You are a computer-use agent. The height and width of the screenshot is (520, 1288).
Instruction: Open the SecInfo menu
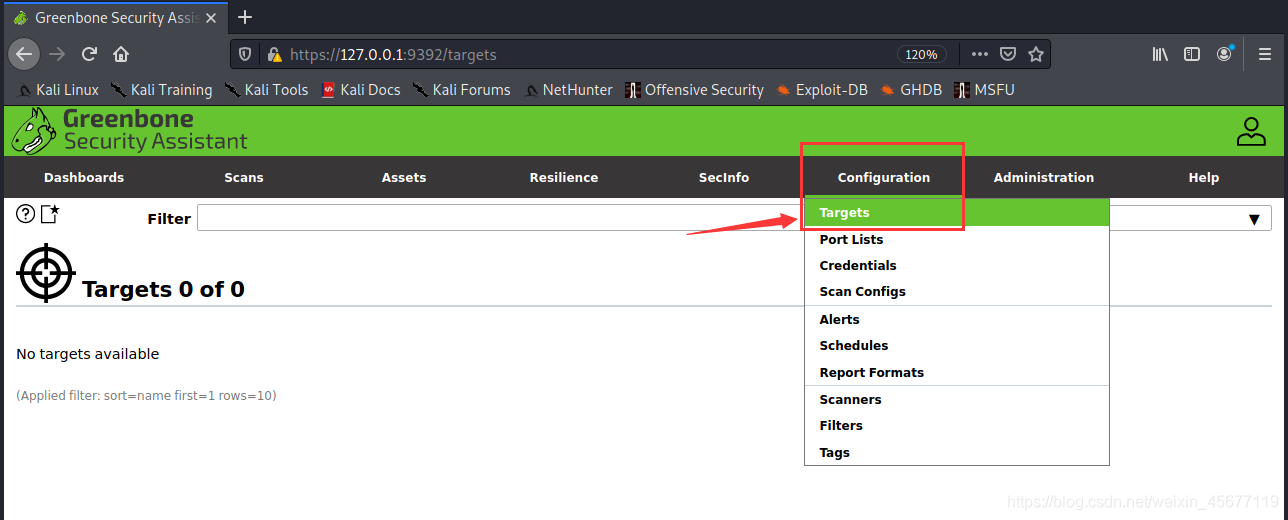[x=724, y=177]
